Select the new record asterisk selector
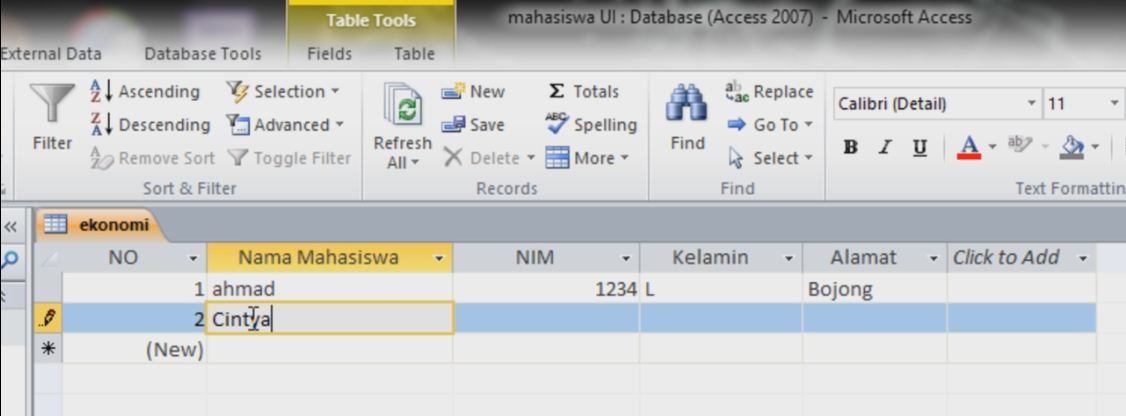This screenshot has height=416, width=1126. coord(49,349)
